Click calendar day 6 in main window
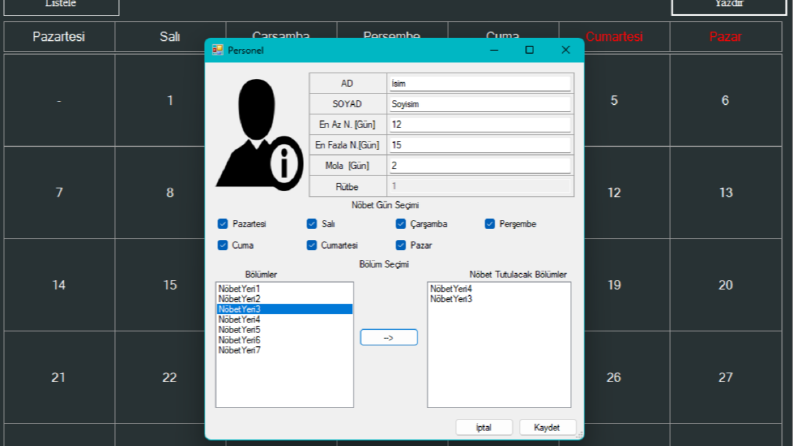 725,100
